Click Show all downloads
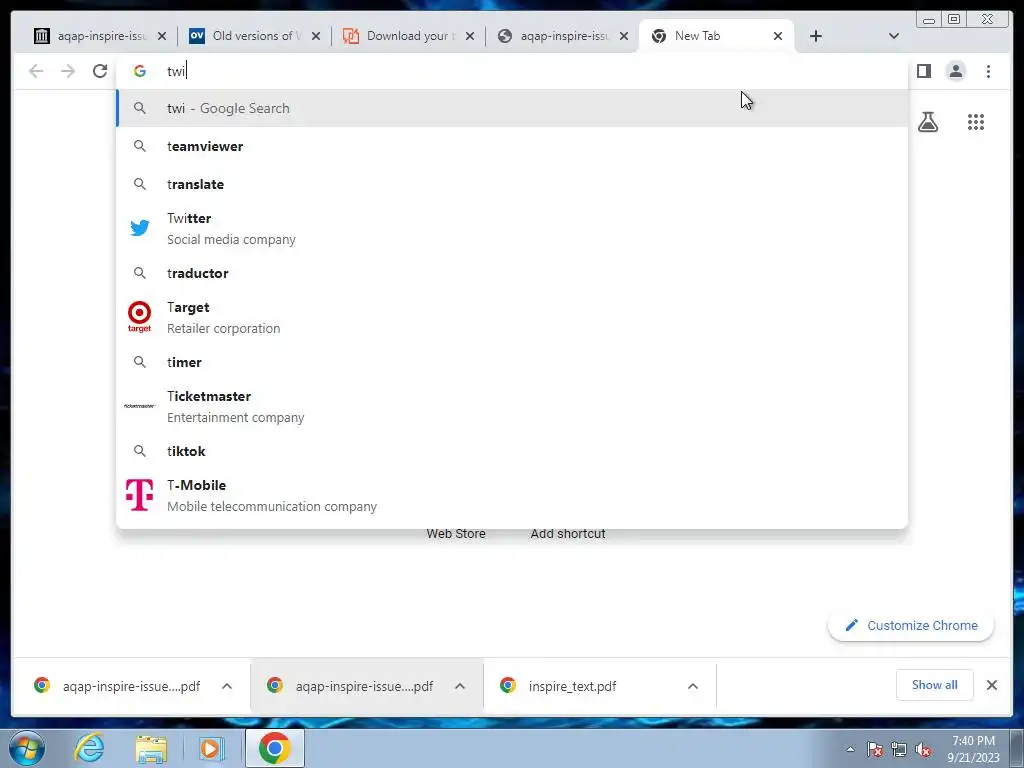Viewport: 1024px width, 768px height. pos(935,684)
